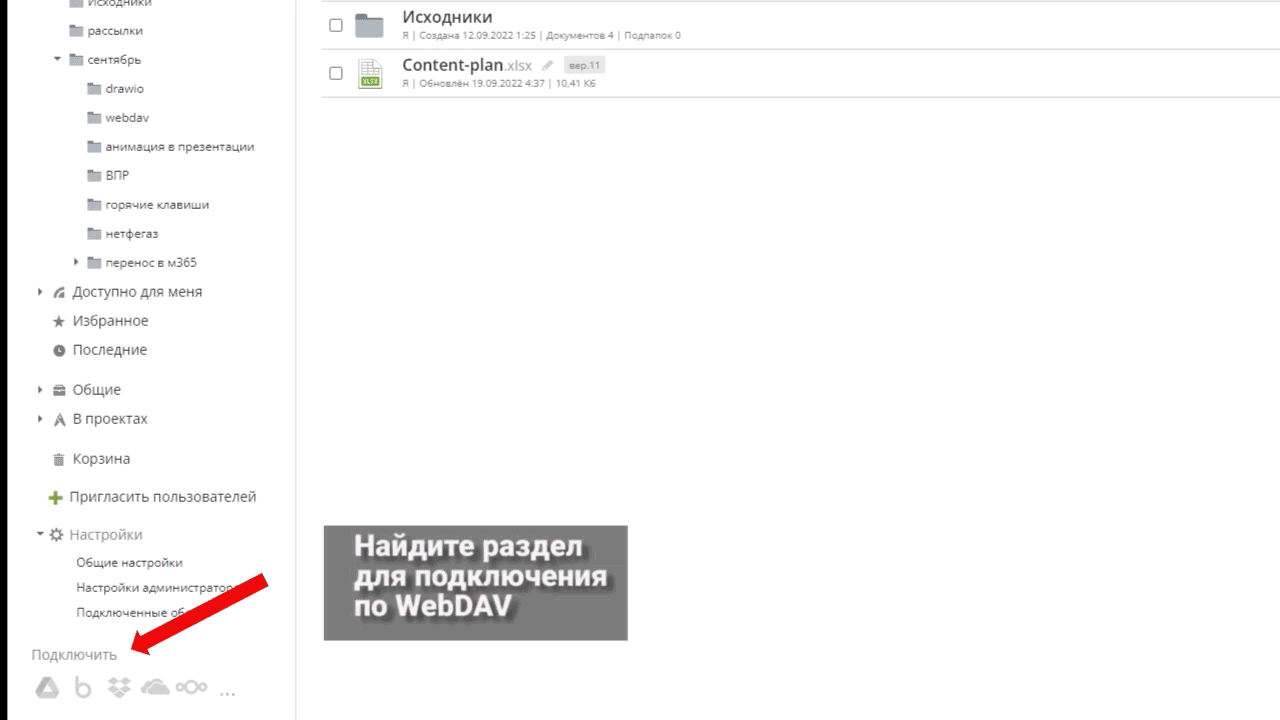Select the drawio folder label in tree
Image resolution: width=1280 pixels, height=720 pixels.
tap(125, 88)
